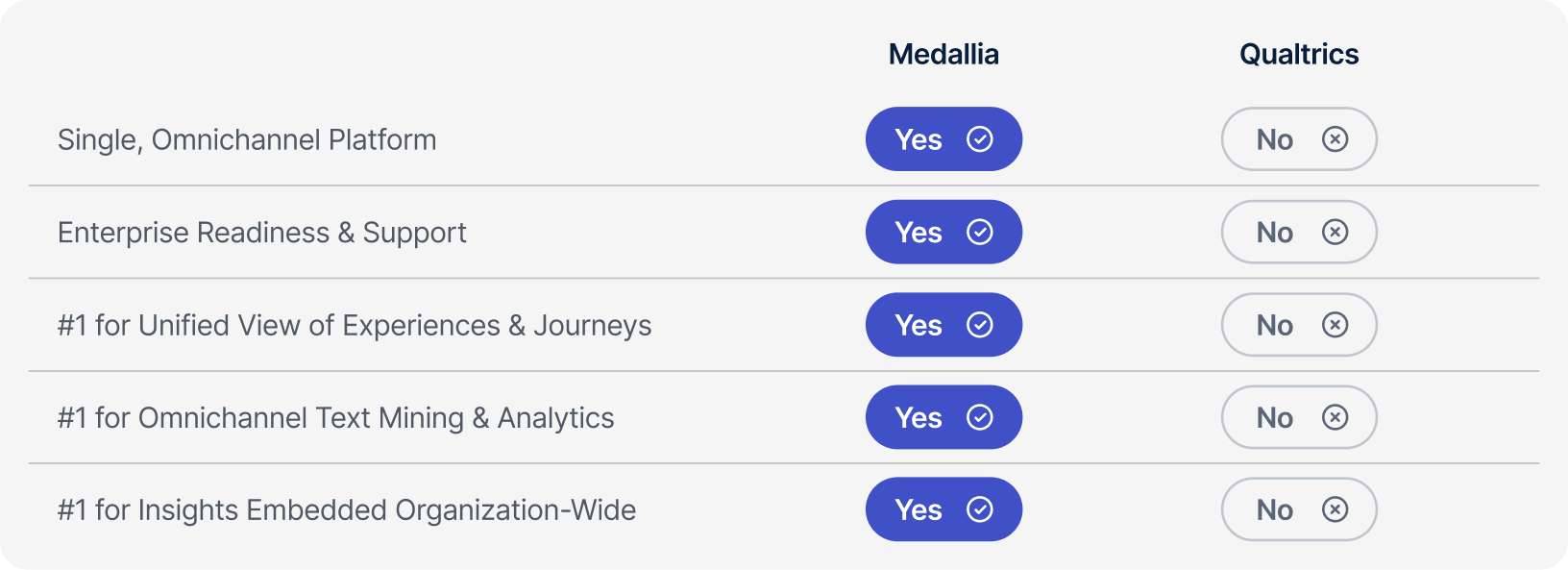This screenshot has height=570, width=1568.
Task: Click the Enterprise Readiness & Support label
Action: [262, 233]
